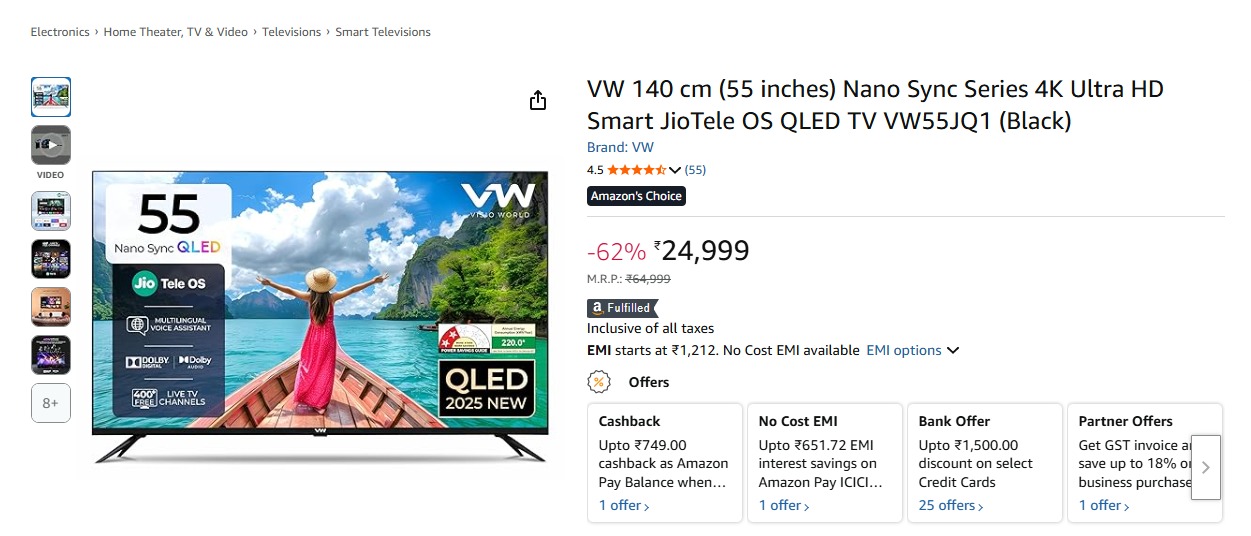1251x536 pixels.
Task: Visit the Brand: VW link
Action: 620,148
